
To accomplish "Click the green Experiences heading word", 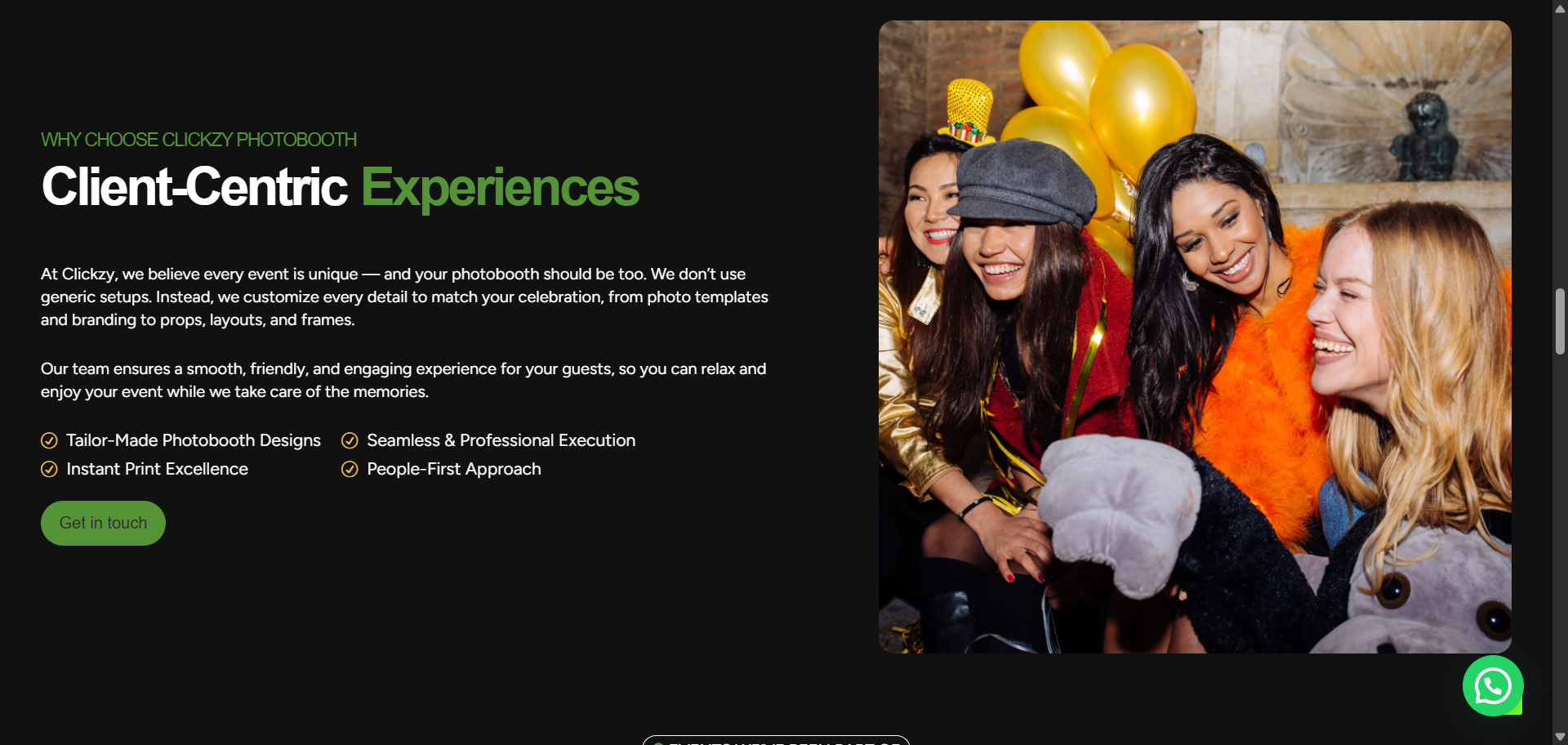I will [500, 188].
